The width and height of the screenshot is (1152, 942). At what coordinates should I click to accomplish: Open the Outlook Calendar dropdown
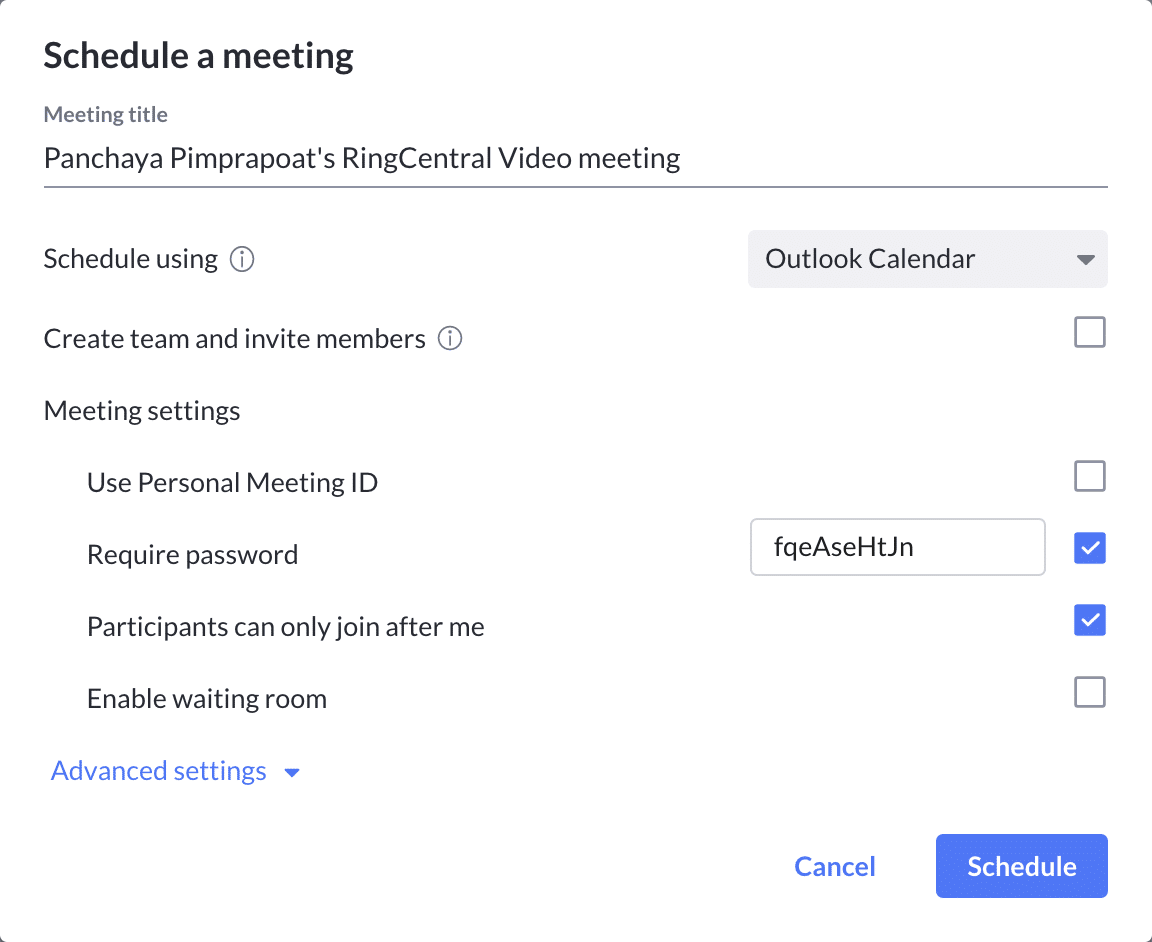pos(926,260)
